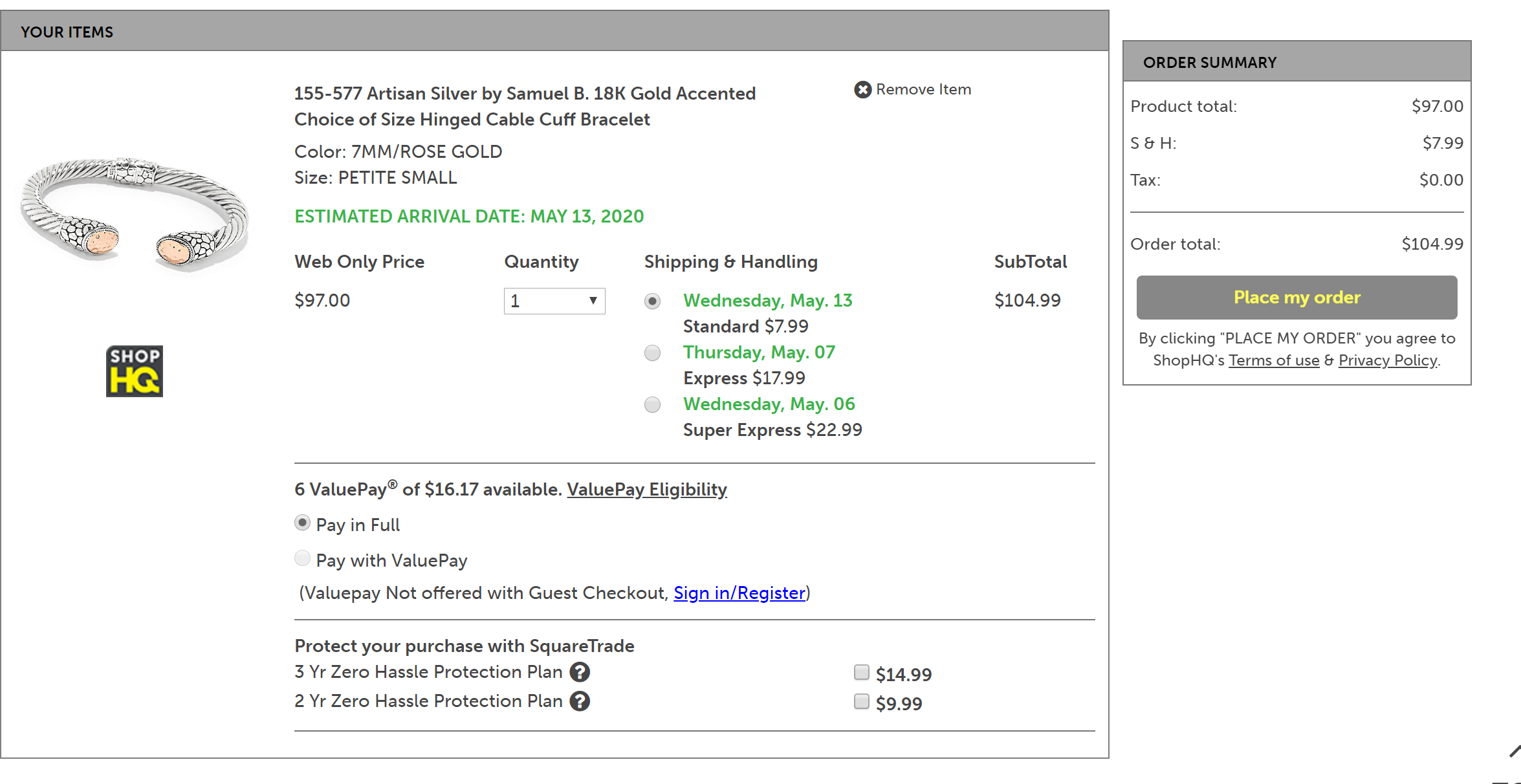Click the Size: PETITE SMALL text
The height and width of the screenshot is (784, 1521).
click(376, 178)
